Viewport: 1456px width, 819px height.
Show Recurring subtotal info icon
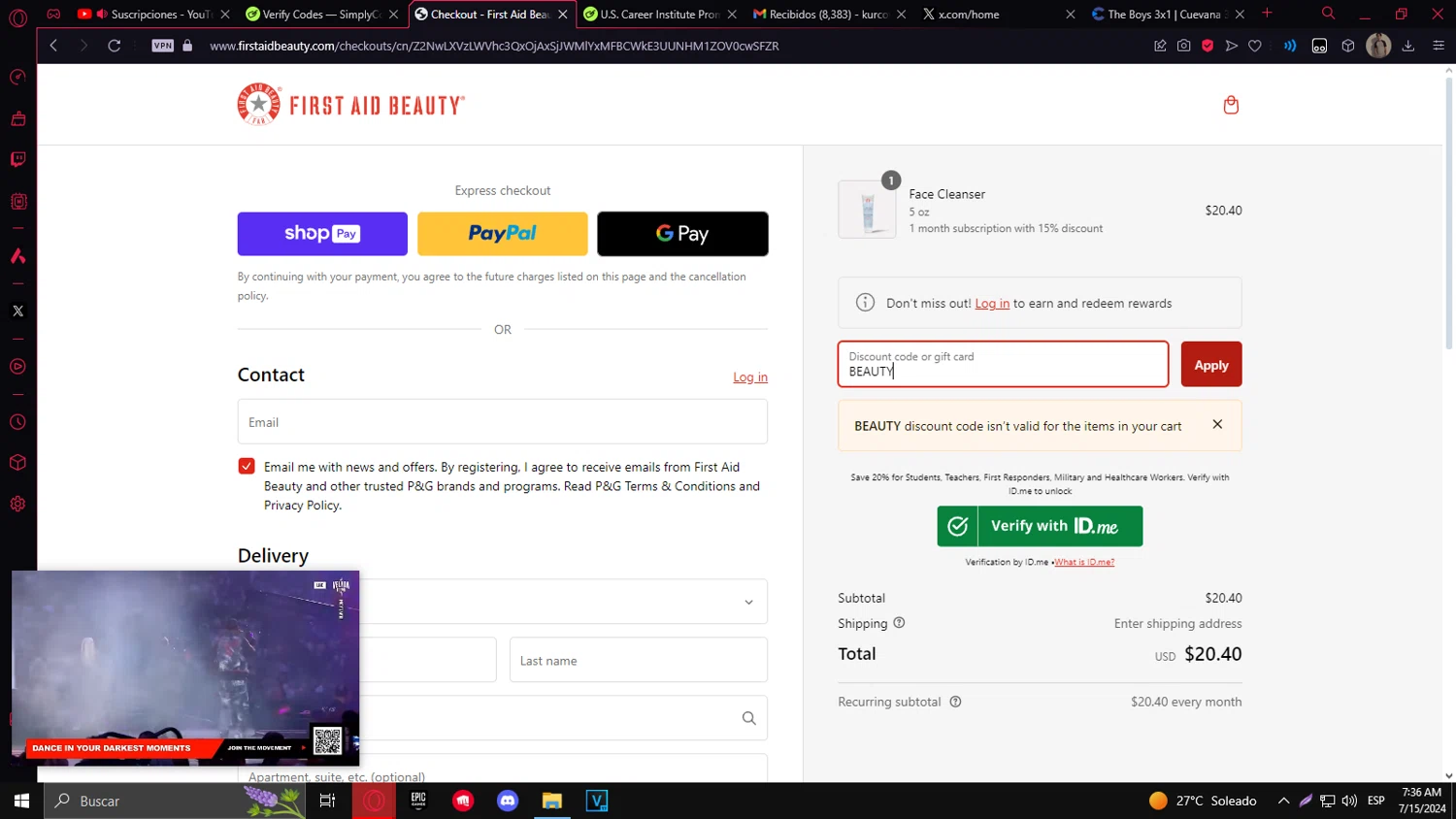click(x=955, y=702)
